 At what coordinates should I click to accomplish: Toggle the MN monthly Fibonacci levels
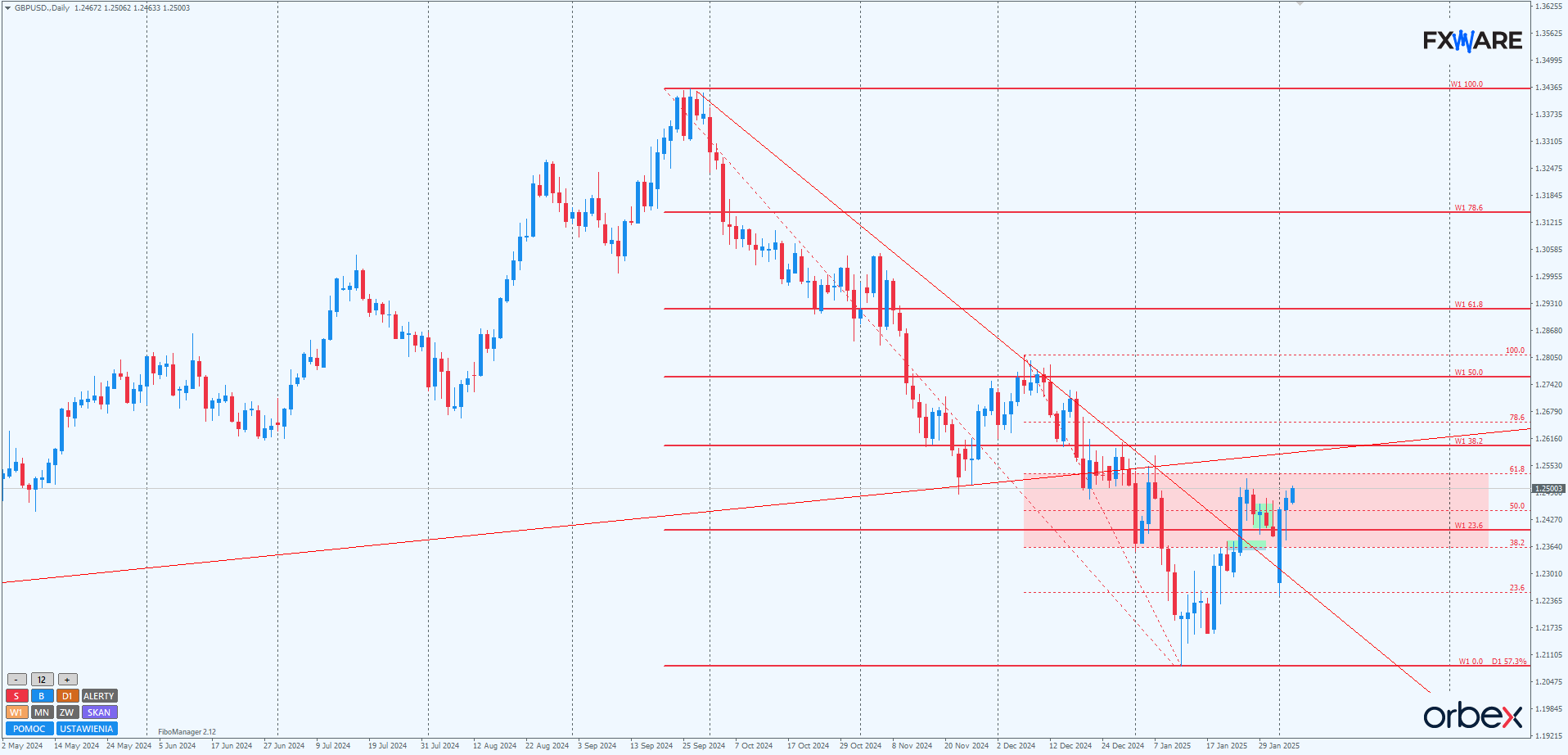42,712
